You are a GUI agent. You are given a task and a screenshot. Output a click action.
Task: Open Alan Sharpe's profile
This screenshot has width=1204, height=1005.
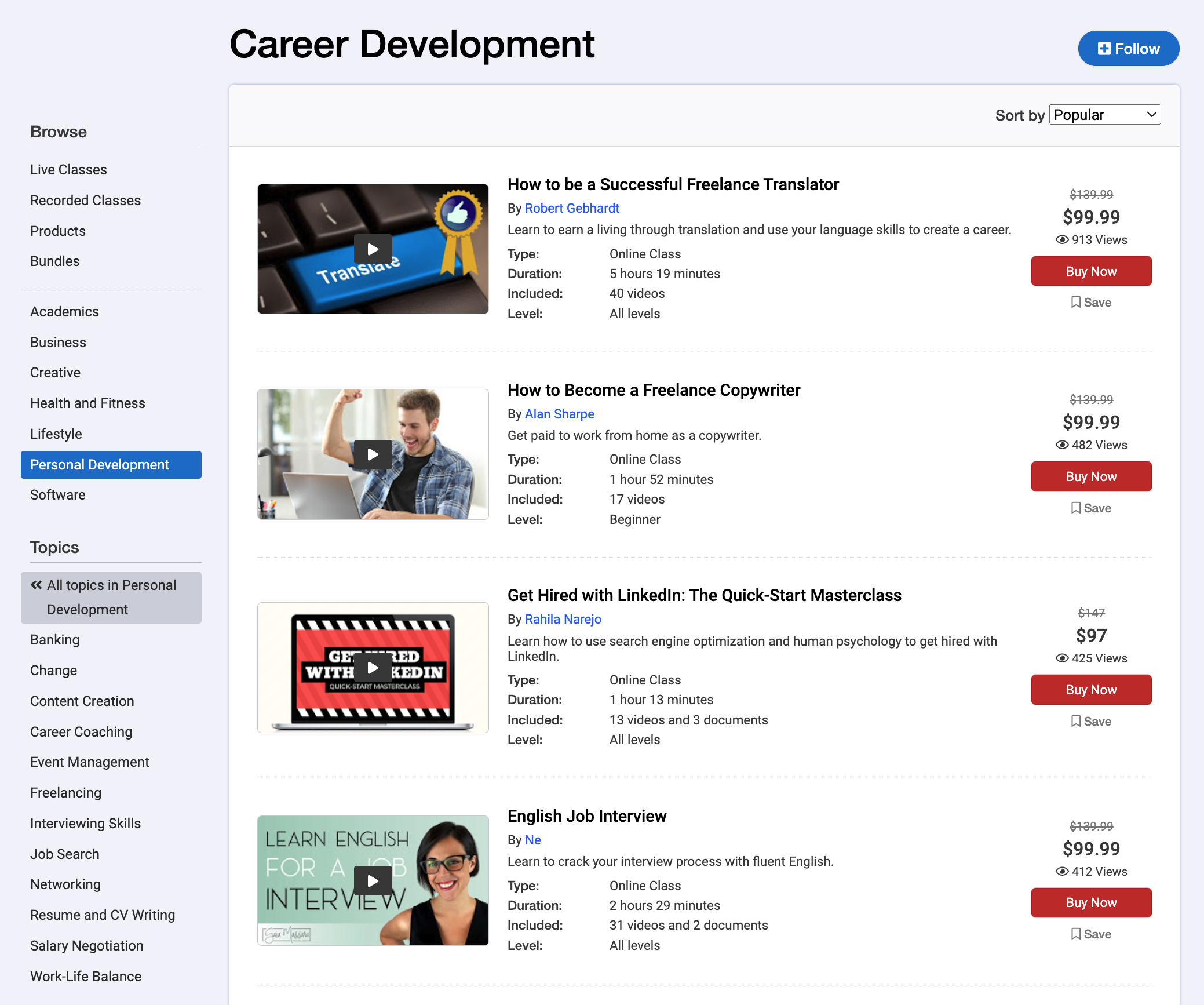coord(559,414)
